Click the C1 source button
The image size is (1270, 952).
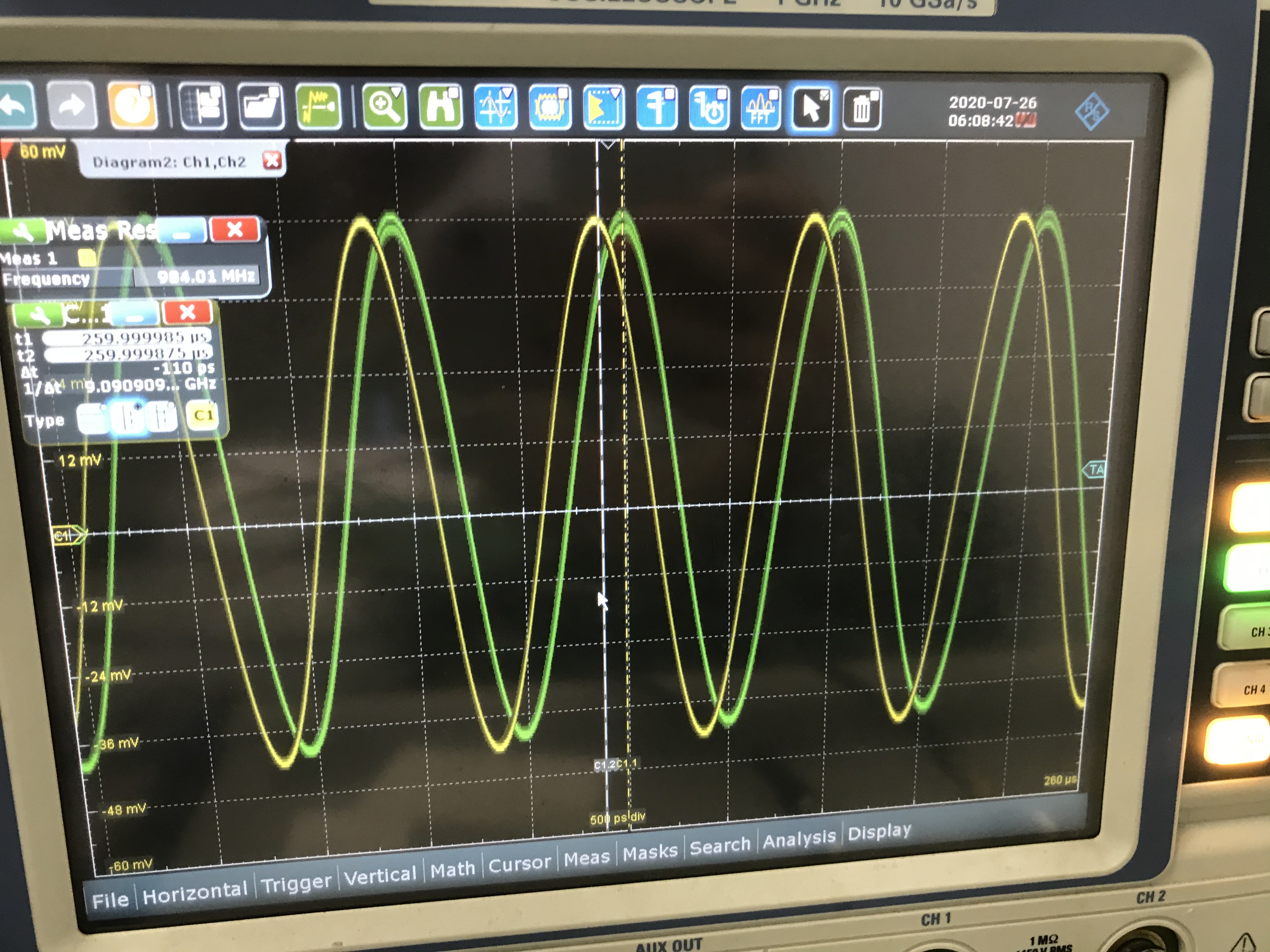tap(203, 415)
